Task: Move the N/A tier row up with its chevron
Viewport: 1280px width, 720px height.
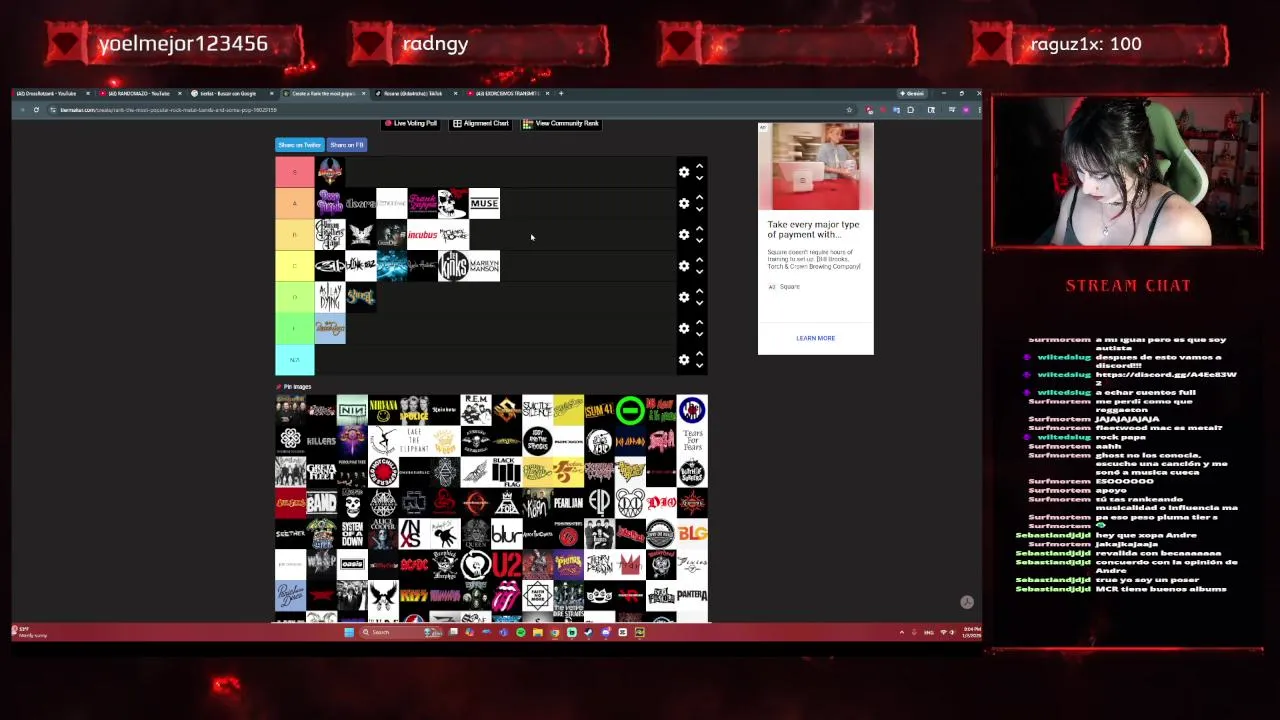Action: pos(700,353)
